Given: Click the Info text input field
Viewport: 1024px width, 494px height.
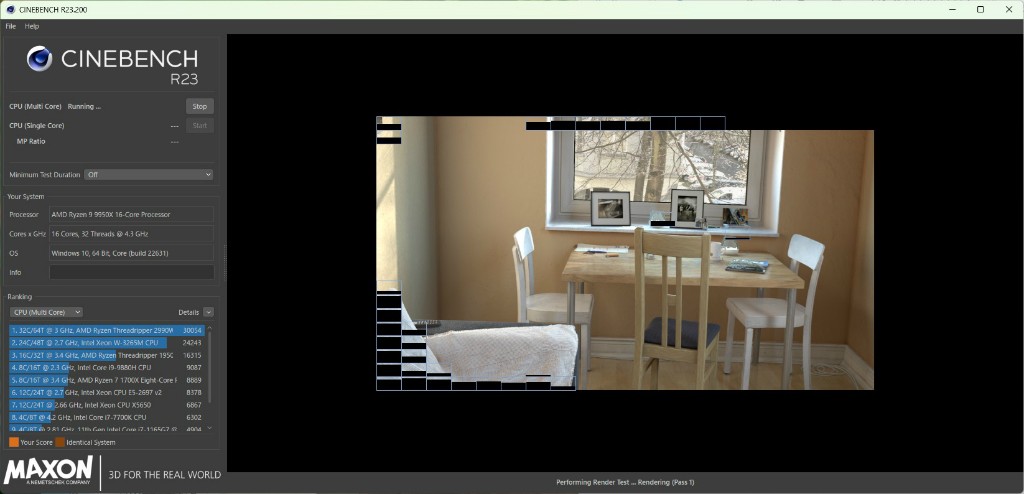Looking at the screenshot, I should [131, 272].
